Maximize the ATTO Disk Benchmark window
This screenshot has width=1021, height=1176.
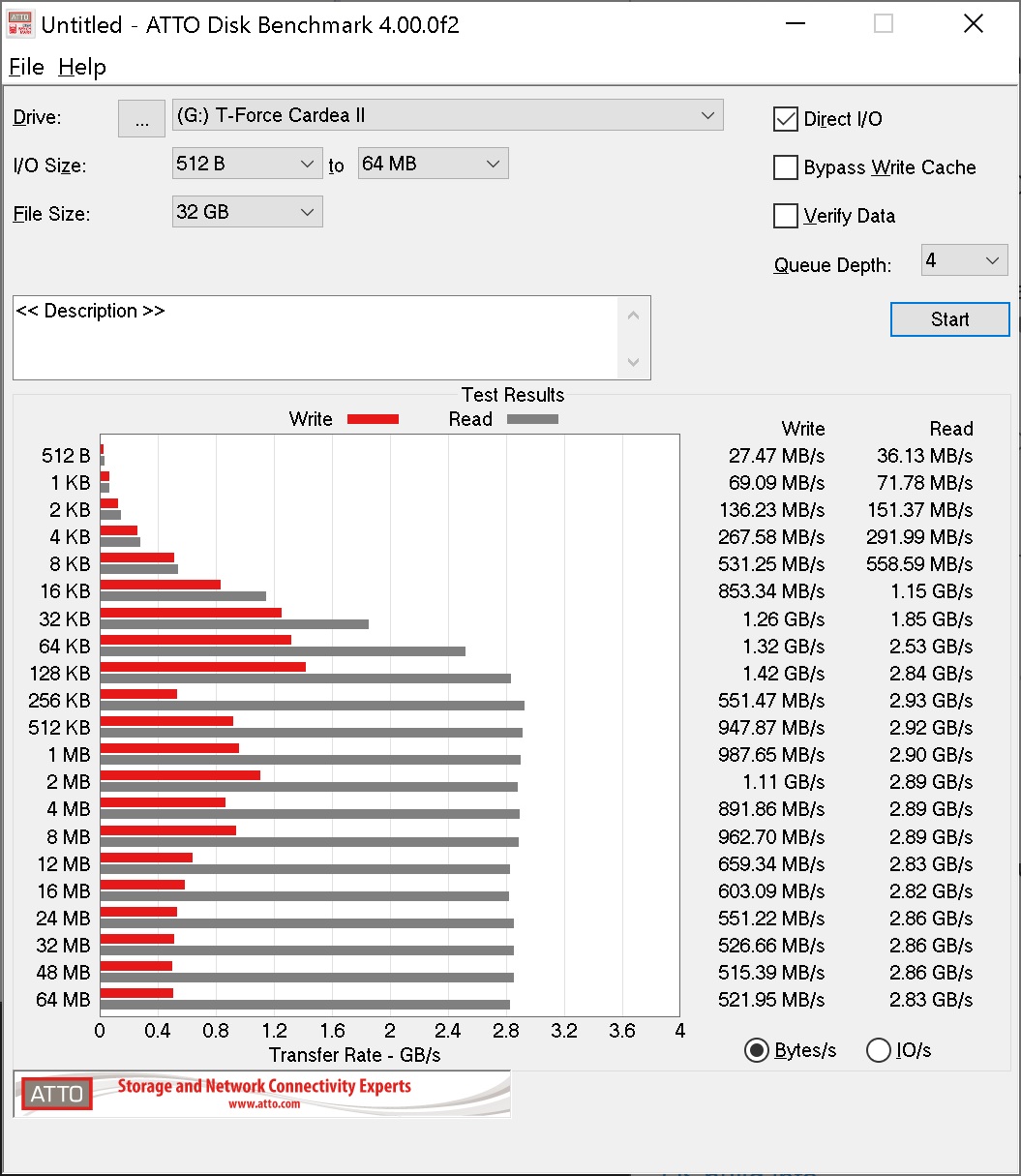pyautogui.click(x=884, y=24)
